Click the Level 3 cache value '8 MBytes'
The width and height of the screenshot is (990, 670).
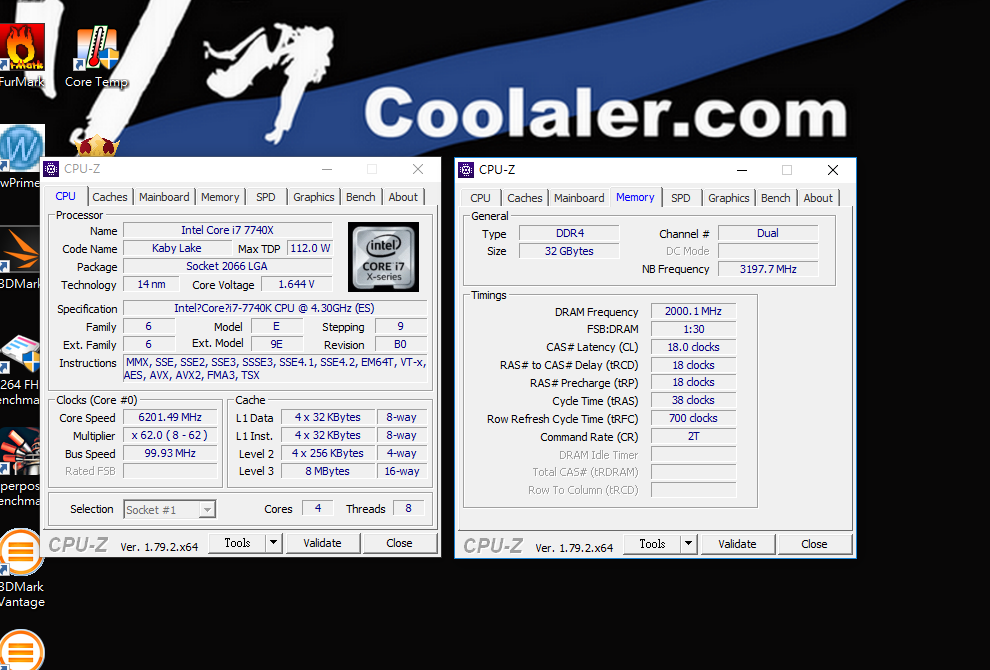pos(328,471)
